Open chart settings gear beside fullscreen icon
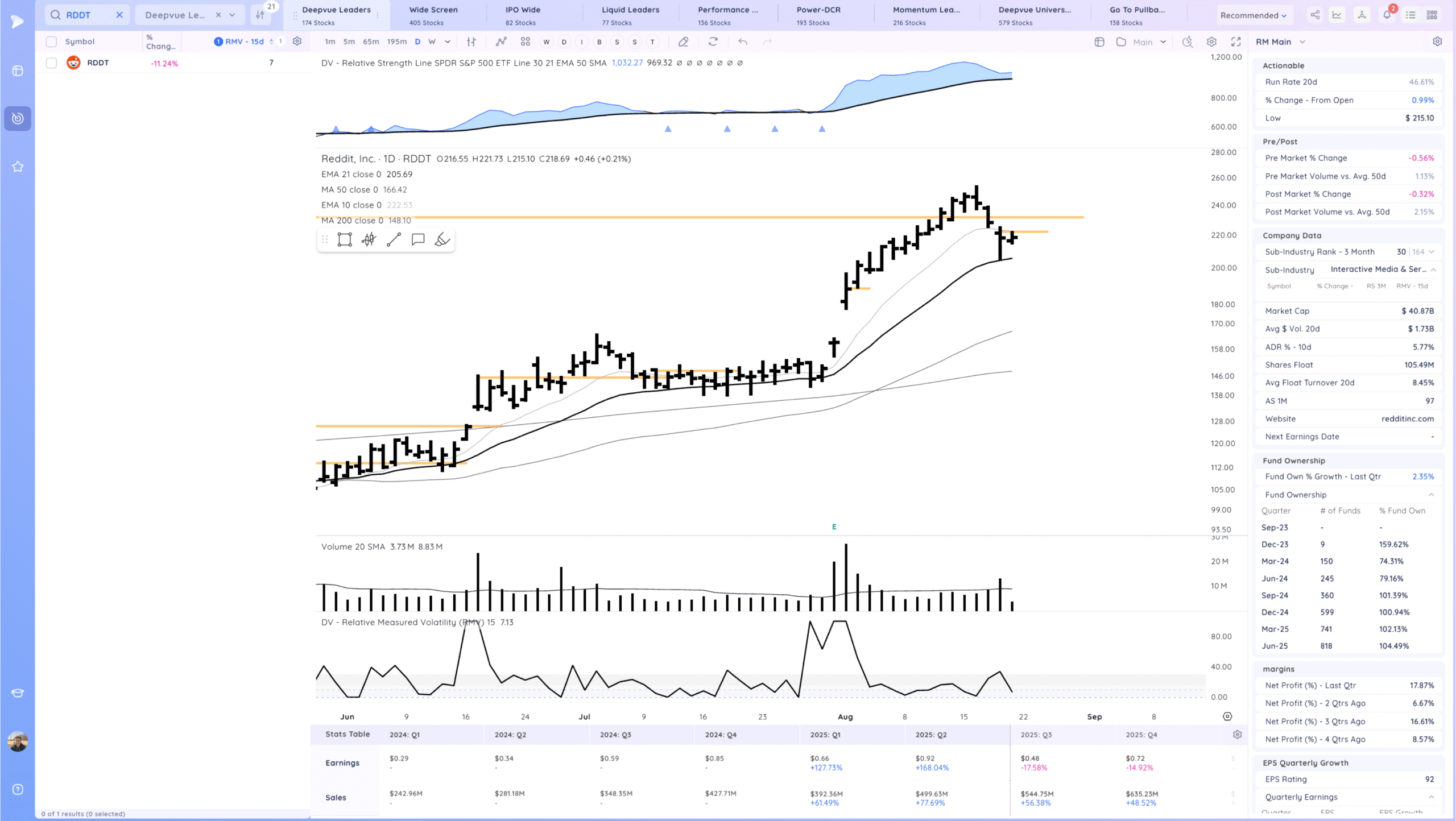 pyautogui.click(x=1211, y=42)
